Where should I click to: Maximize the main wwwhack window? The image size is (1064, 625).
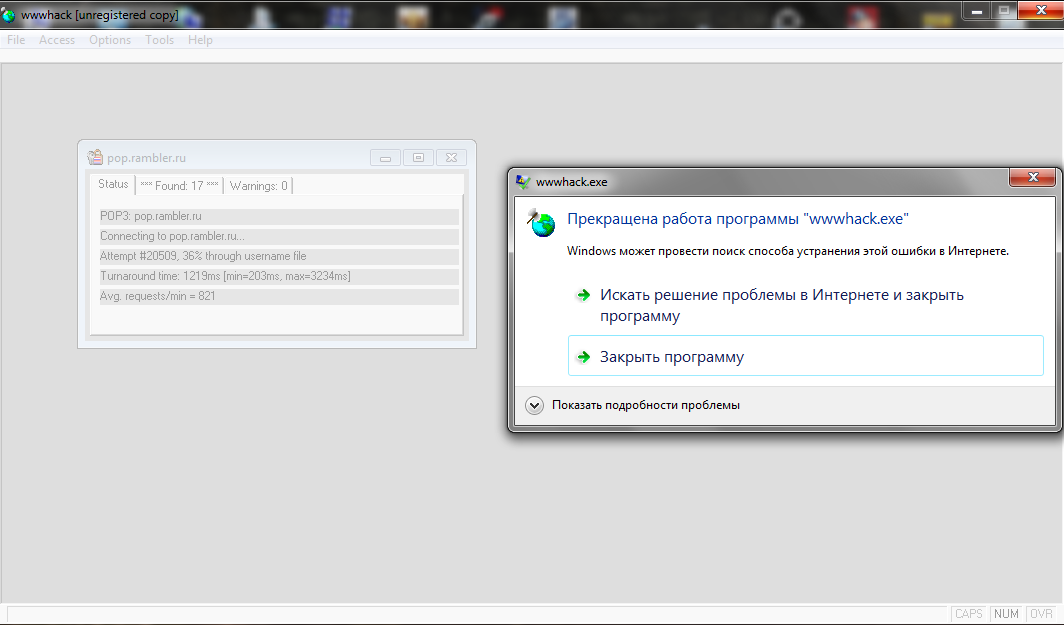1004,11
